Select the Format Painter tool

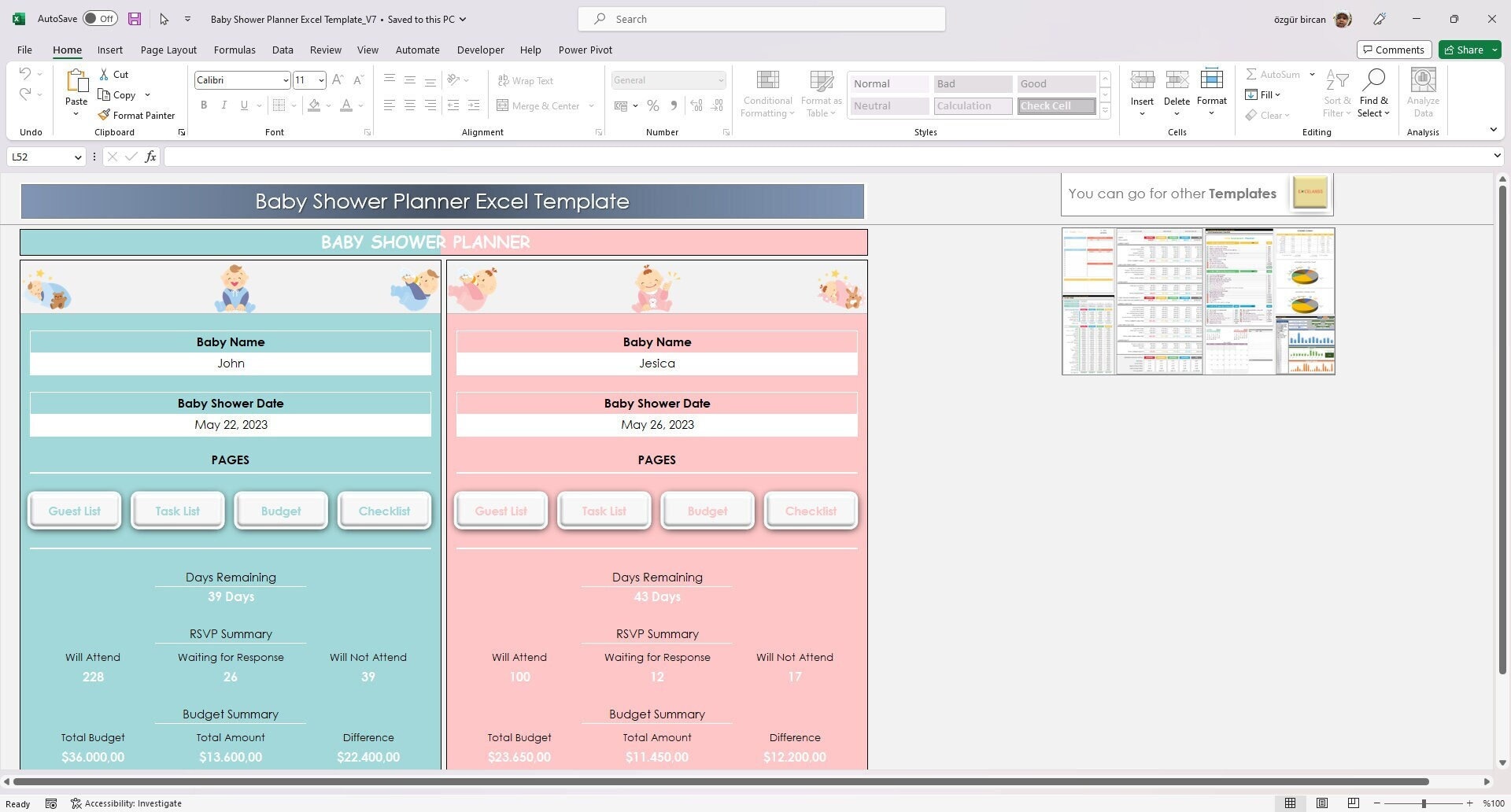(x=136, y=115)
